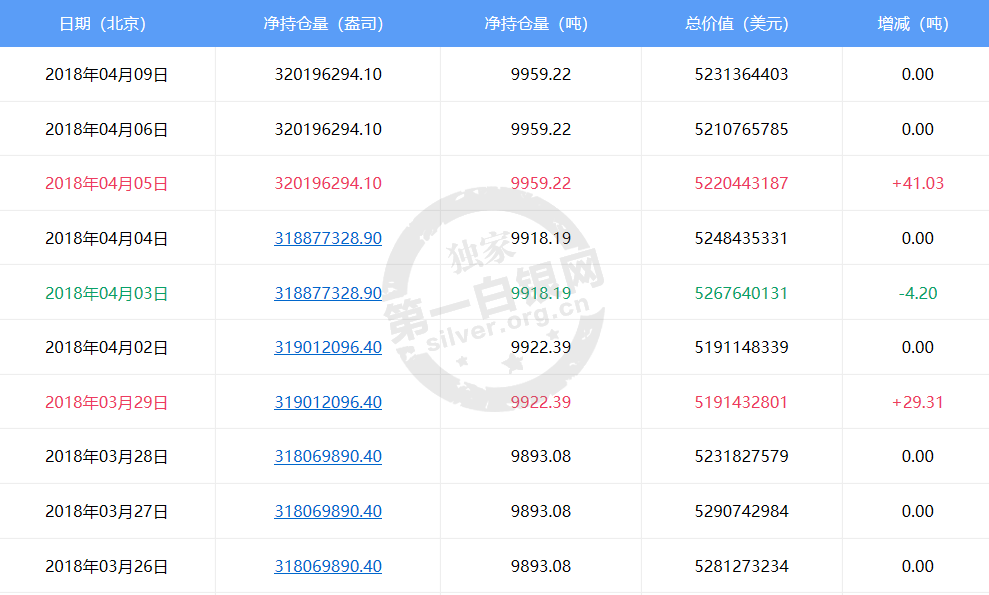
Task: Click the date cell 2018年03月28日
Action: pos(107,457)
